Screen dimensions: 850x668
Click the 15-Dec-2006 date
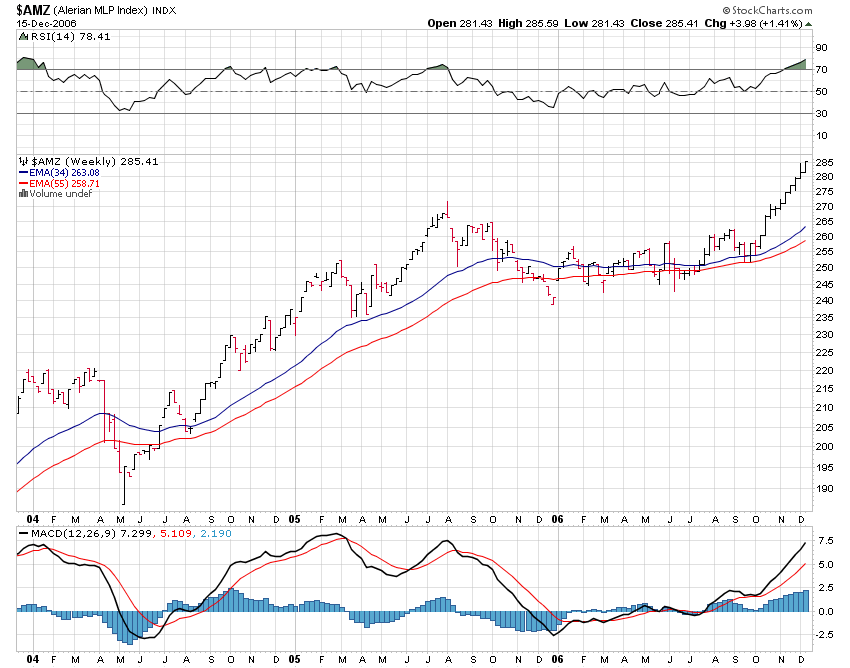[x=47, y=24]
